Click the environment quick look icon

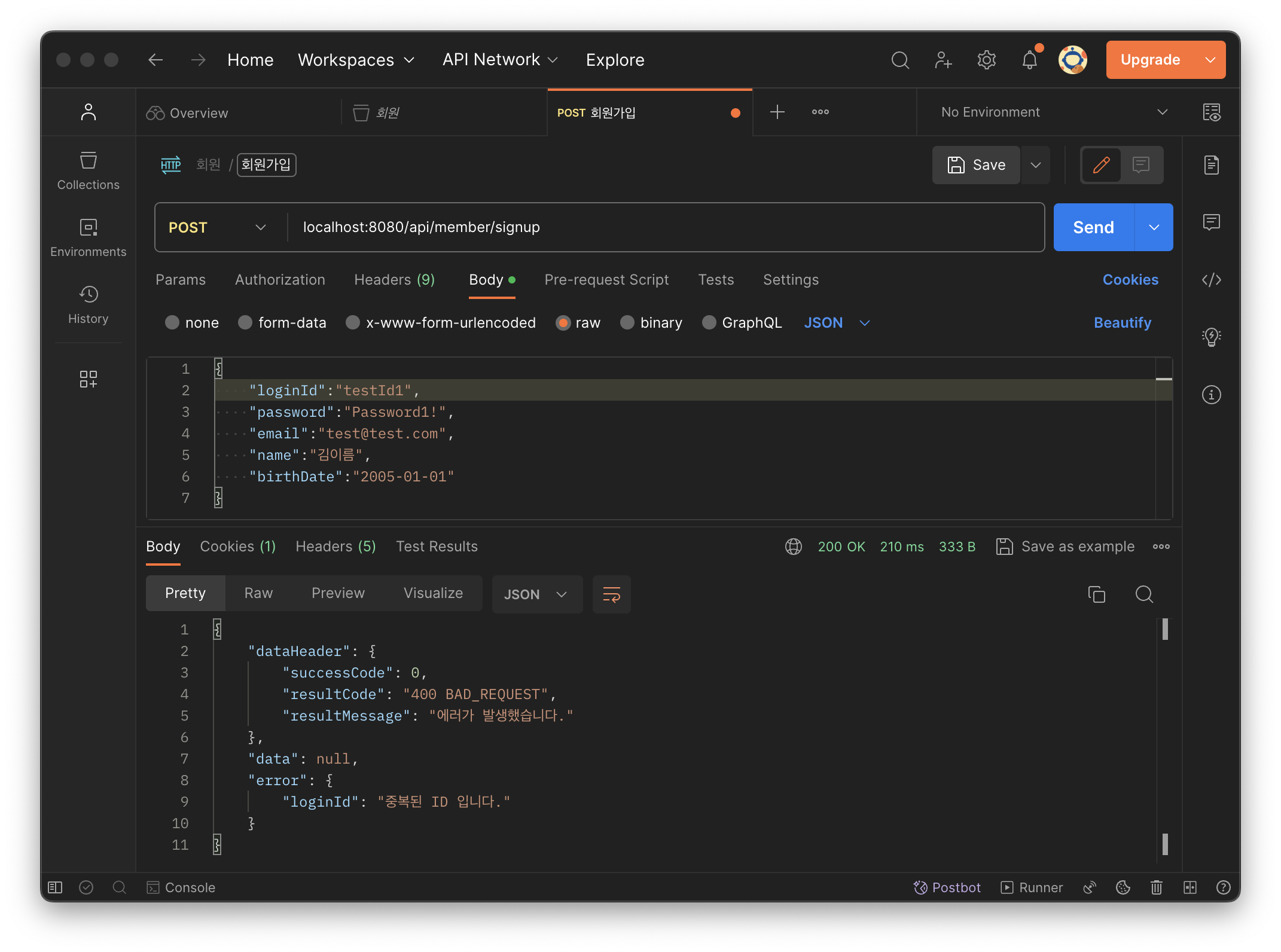[x=1211, y=112]
